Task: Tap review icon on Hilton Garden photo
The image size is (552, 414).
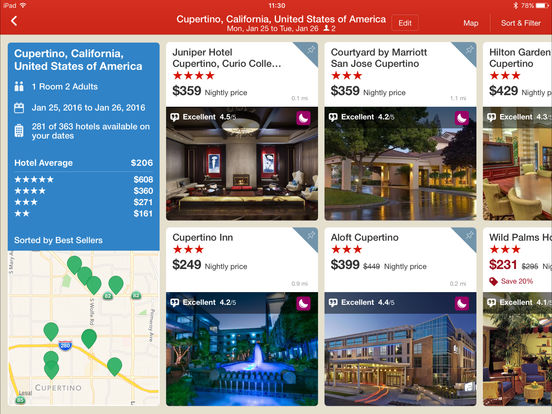Action: pyautogui.click(x=491, y=117)
